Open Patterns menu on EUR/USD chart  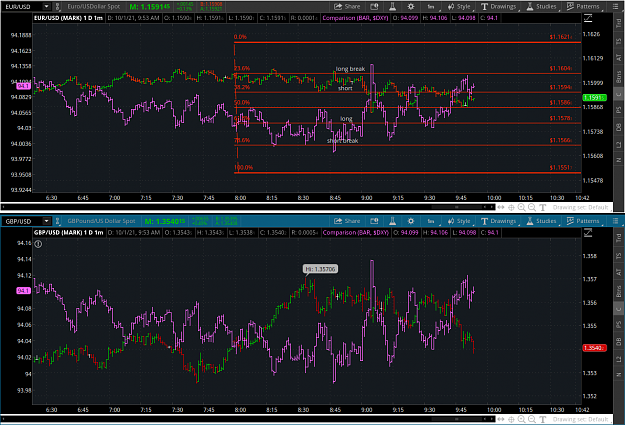click(584, 6)
